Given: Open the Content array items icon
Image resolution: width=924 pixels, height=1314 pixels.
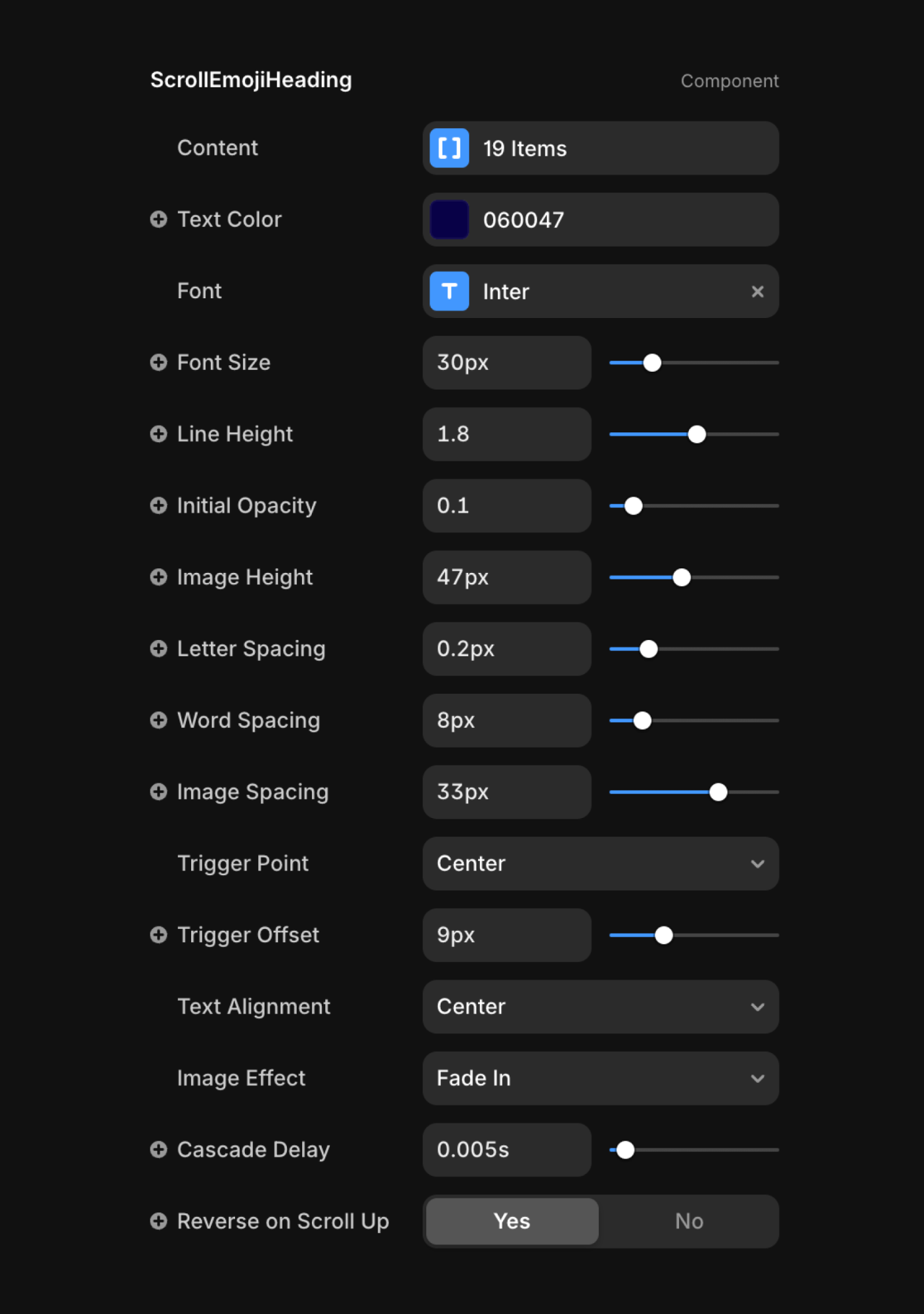Looking at the screenshot, I should (x=449, y=148).
